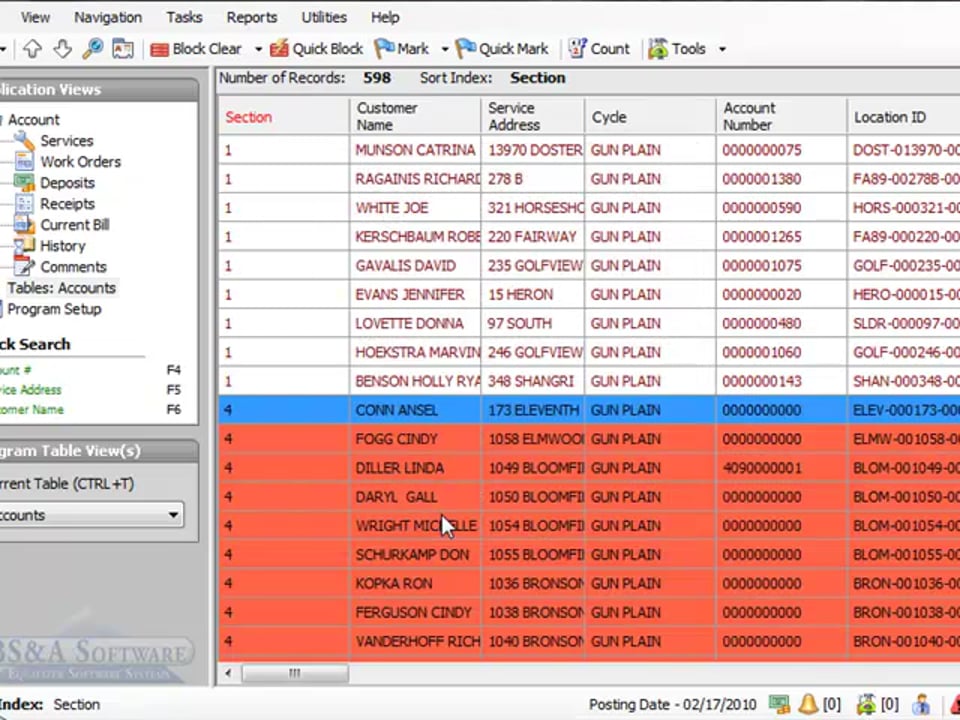Expand the Tools dropdown arrow
Screen dimensions: 960x720
722,49
